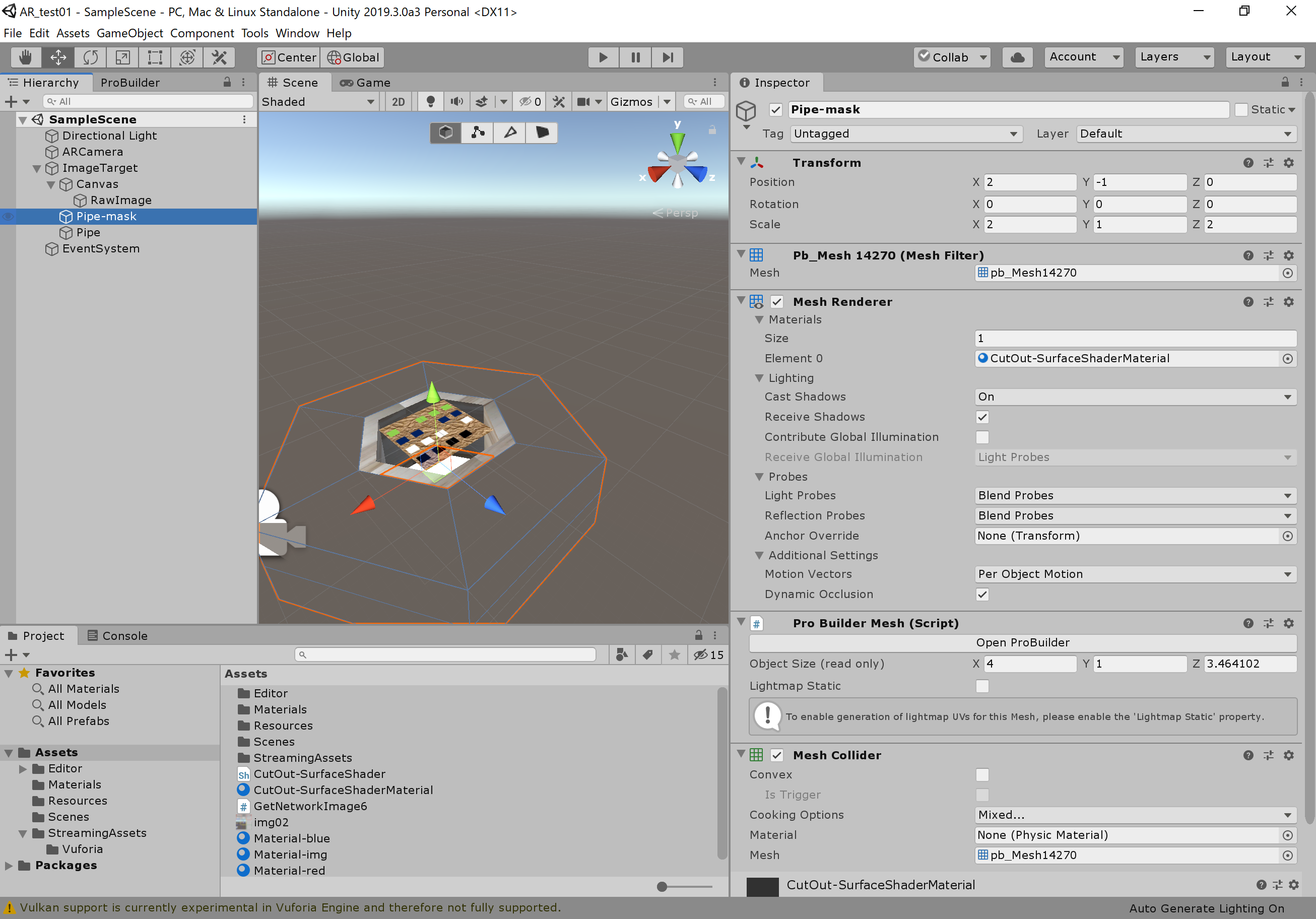Select the Hand tool in toolbar

[26, 57]
